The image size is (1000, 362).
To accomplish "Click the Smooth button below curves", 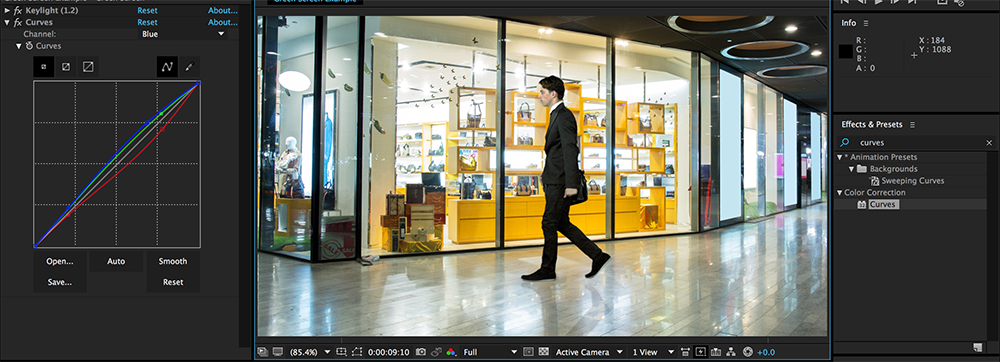I will [x=173, y=261].
